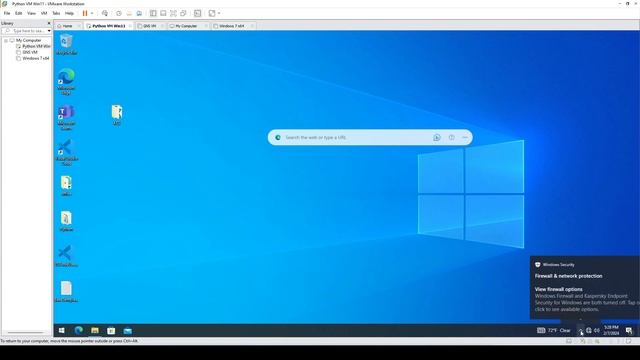Open Microsoft Store from the guest taskbar
Screen dimensions: 640x360
(111, 331)
